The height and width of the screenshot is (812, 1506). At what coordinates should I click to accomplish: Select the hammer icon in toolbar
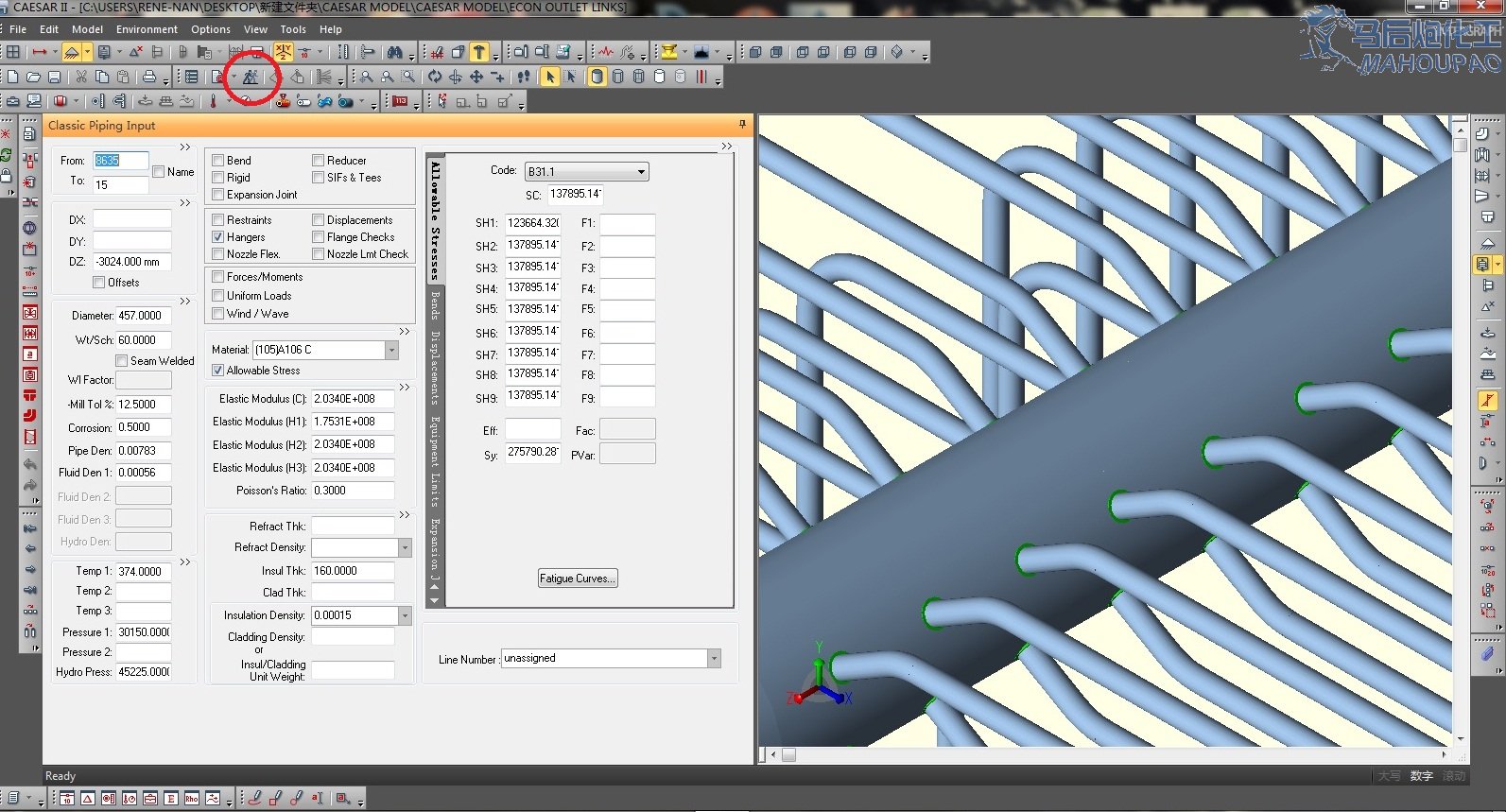coord(479,52)
